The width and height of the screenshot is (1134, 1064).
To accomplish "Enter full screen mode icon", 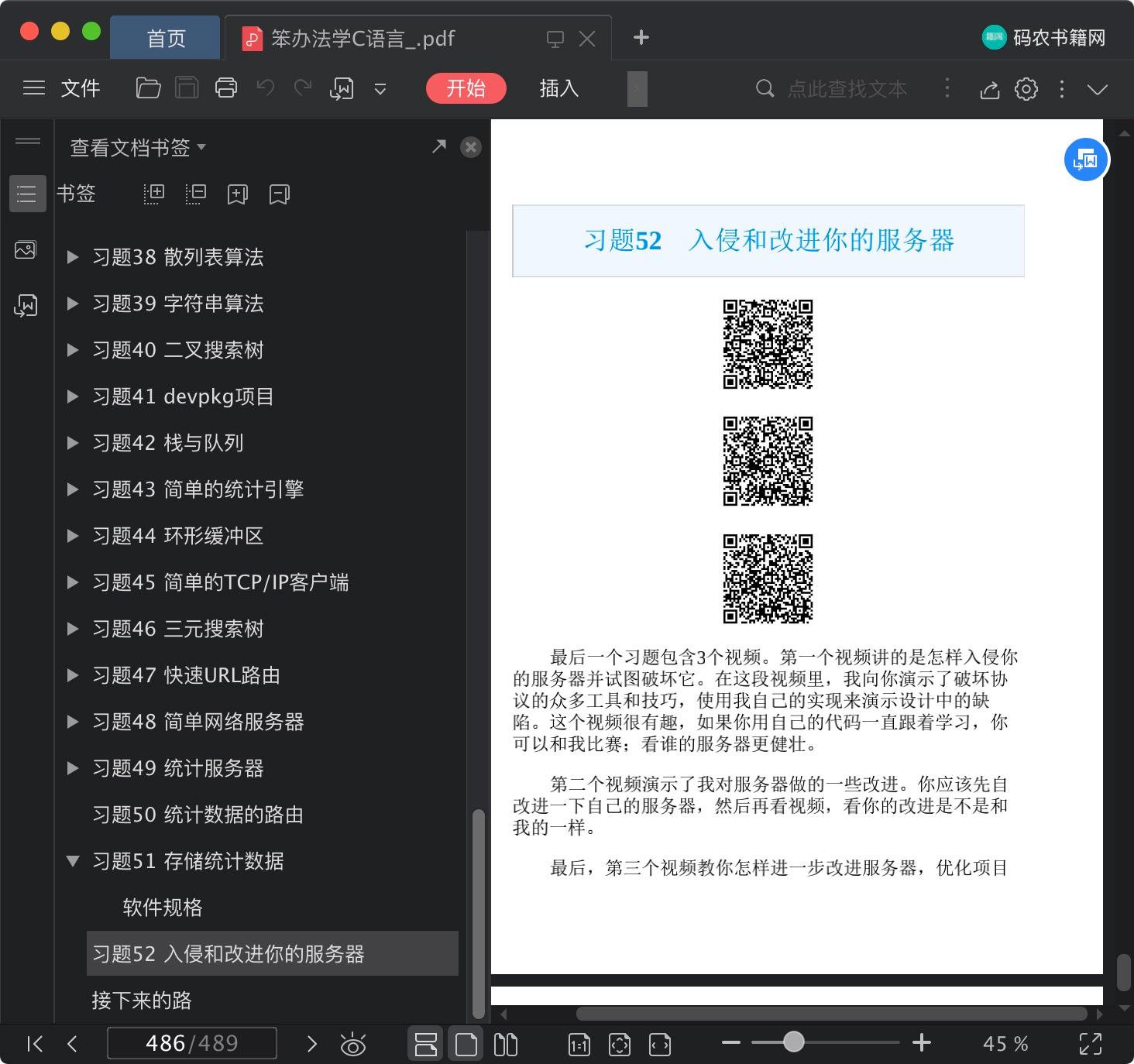I will (1091, 1044).
